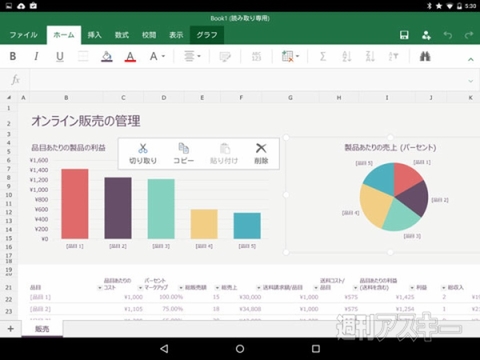The image size is (480, 360).
Task: Select column G header
Action: [290, 98]
